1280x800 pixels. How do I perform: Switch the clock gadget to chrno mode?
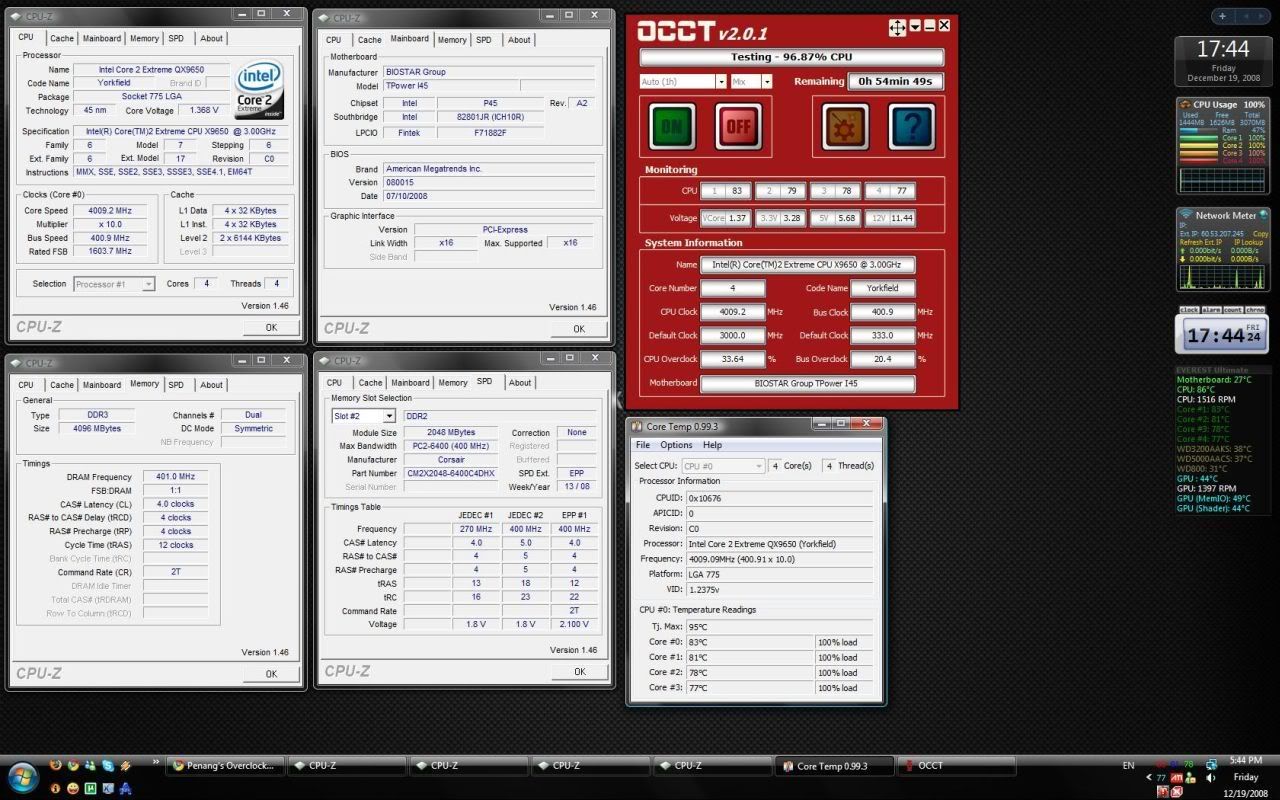point(1256,310)
